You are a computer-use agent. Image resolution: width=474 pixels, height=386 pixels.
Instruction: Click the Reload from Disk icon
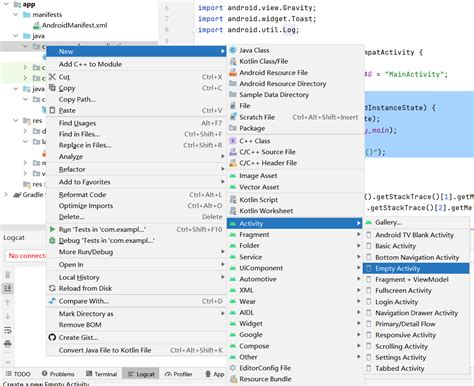click(x=52, y=288)
